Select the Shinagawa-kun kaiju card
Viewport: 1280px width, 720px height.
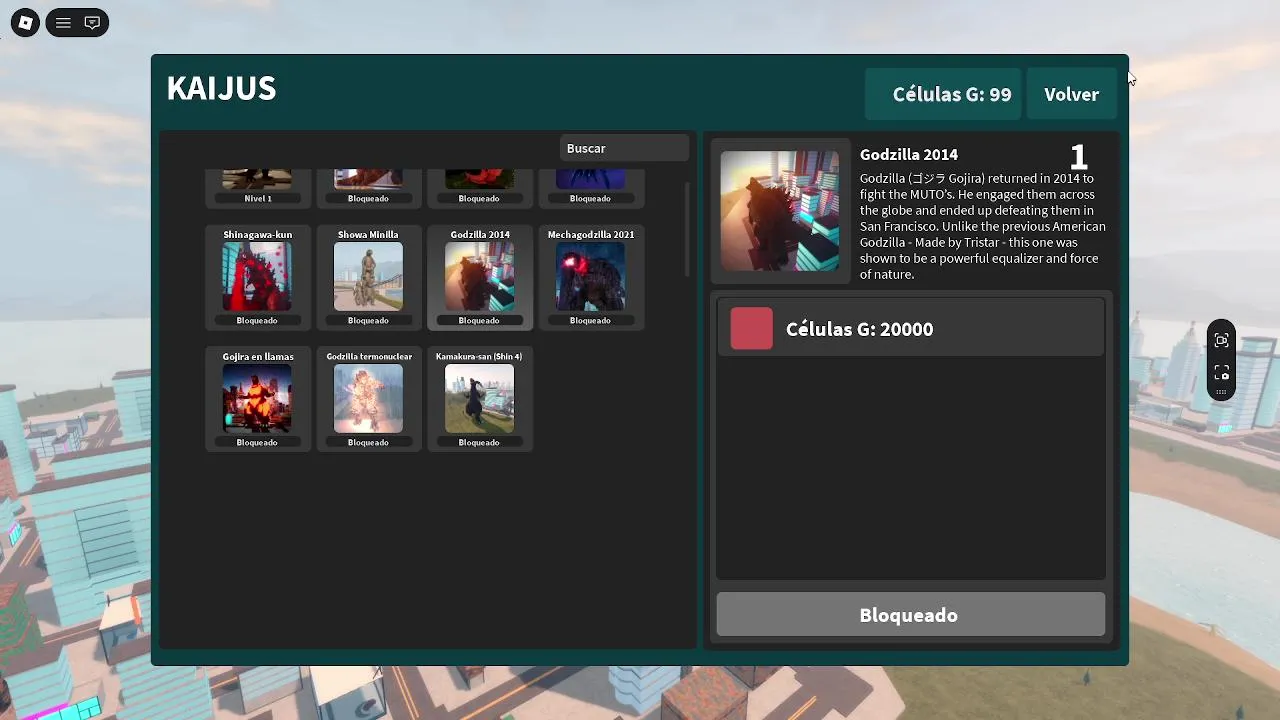point(258,277)
